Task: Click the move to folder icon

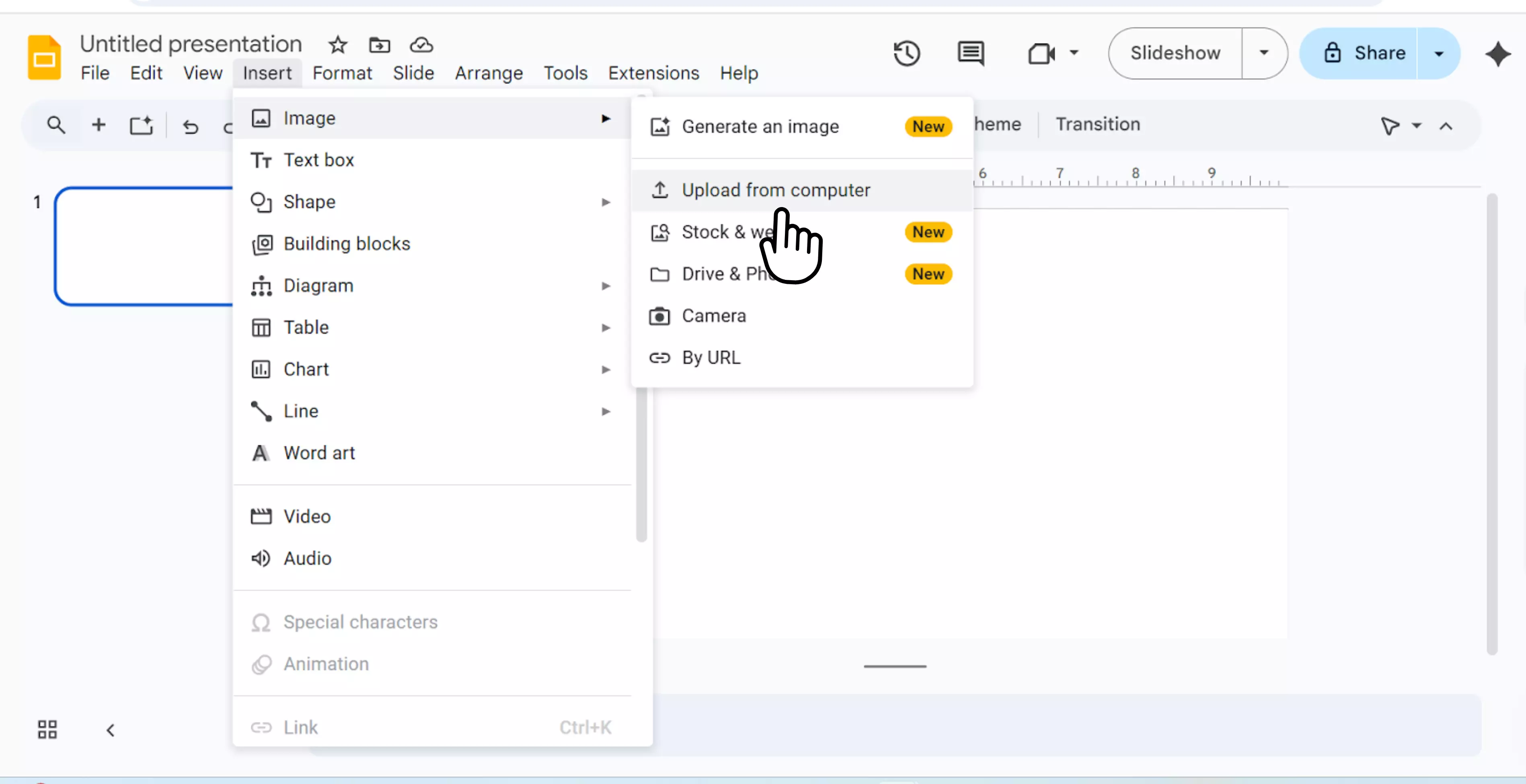Action: 379,45
